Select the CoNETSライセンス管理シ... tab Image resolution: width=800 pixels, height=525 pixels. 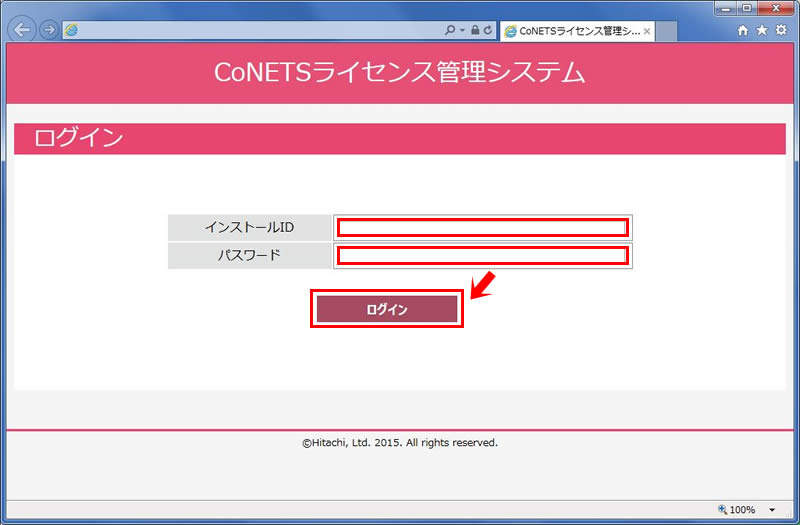577,31
